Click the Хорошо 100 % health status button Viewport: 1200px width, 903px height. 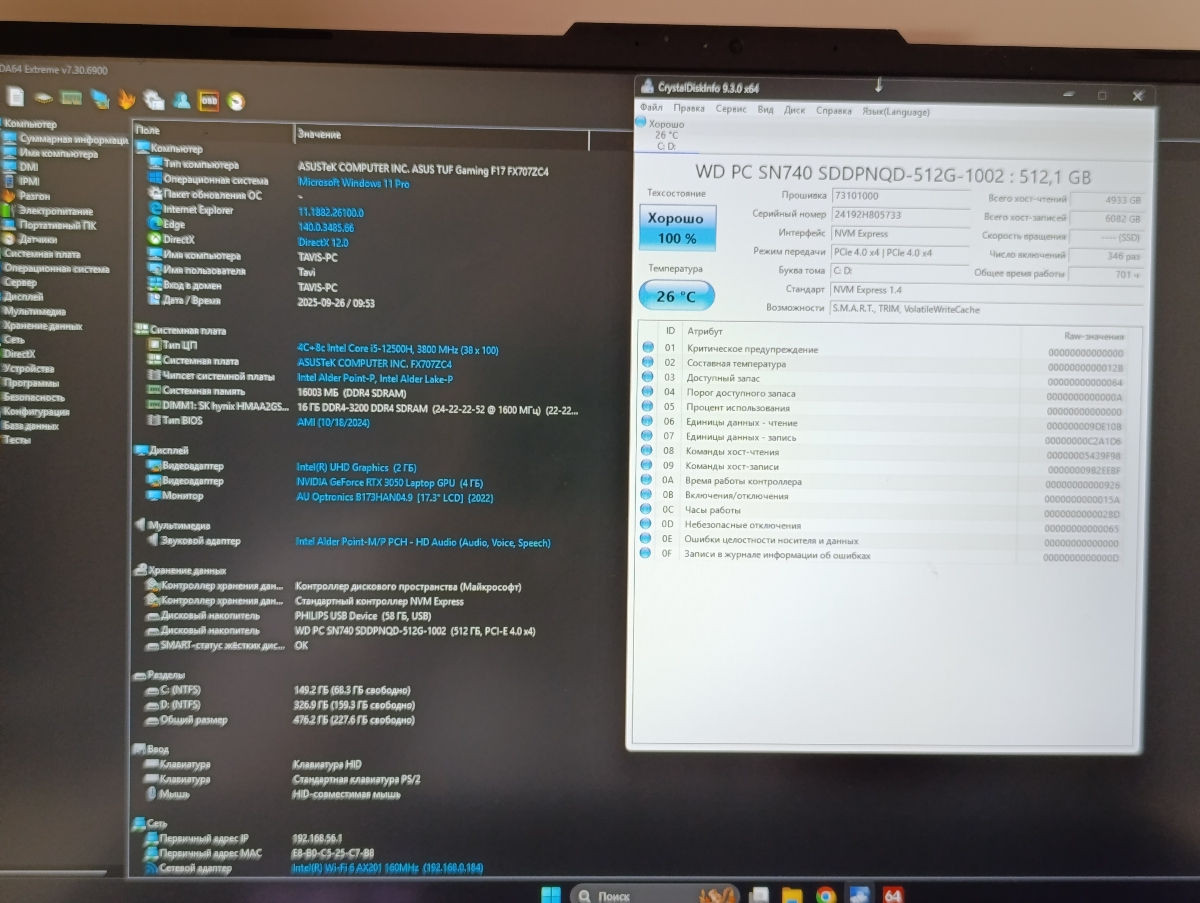(677, 228)
